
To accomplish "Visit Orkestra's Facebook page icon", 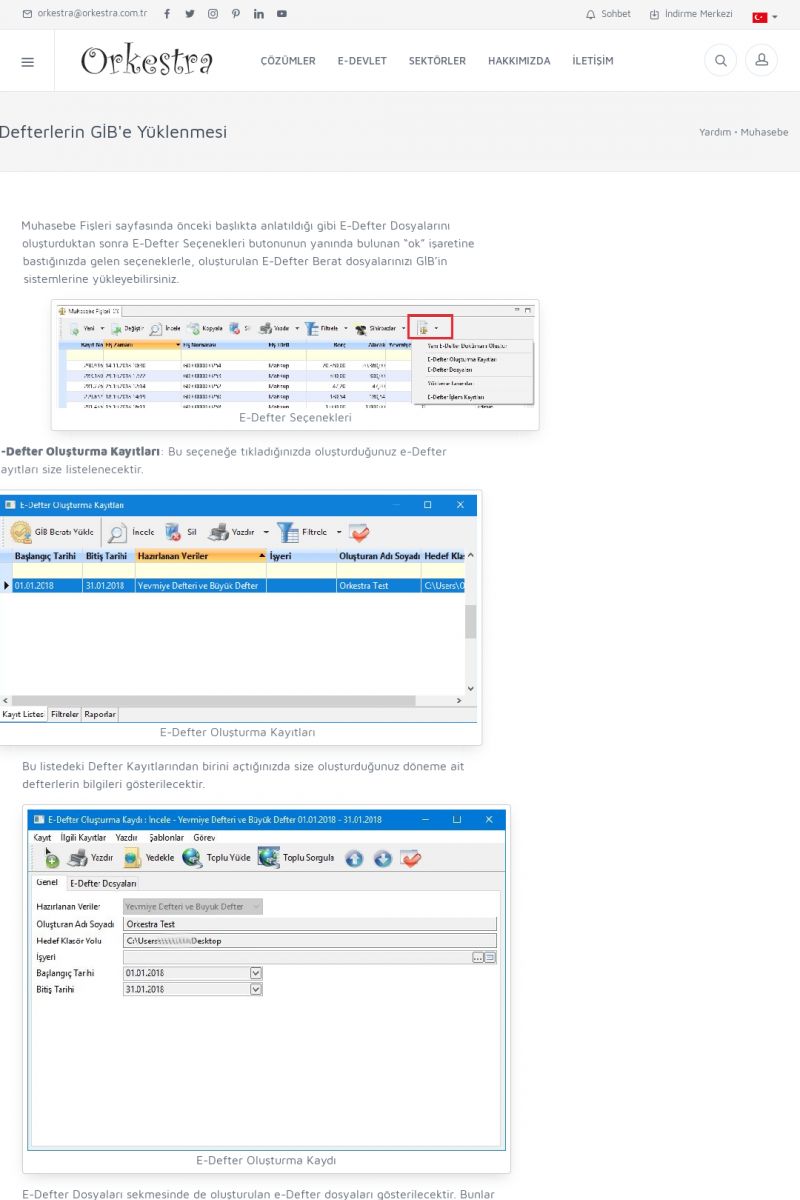I will pos(166,14).
